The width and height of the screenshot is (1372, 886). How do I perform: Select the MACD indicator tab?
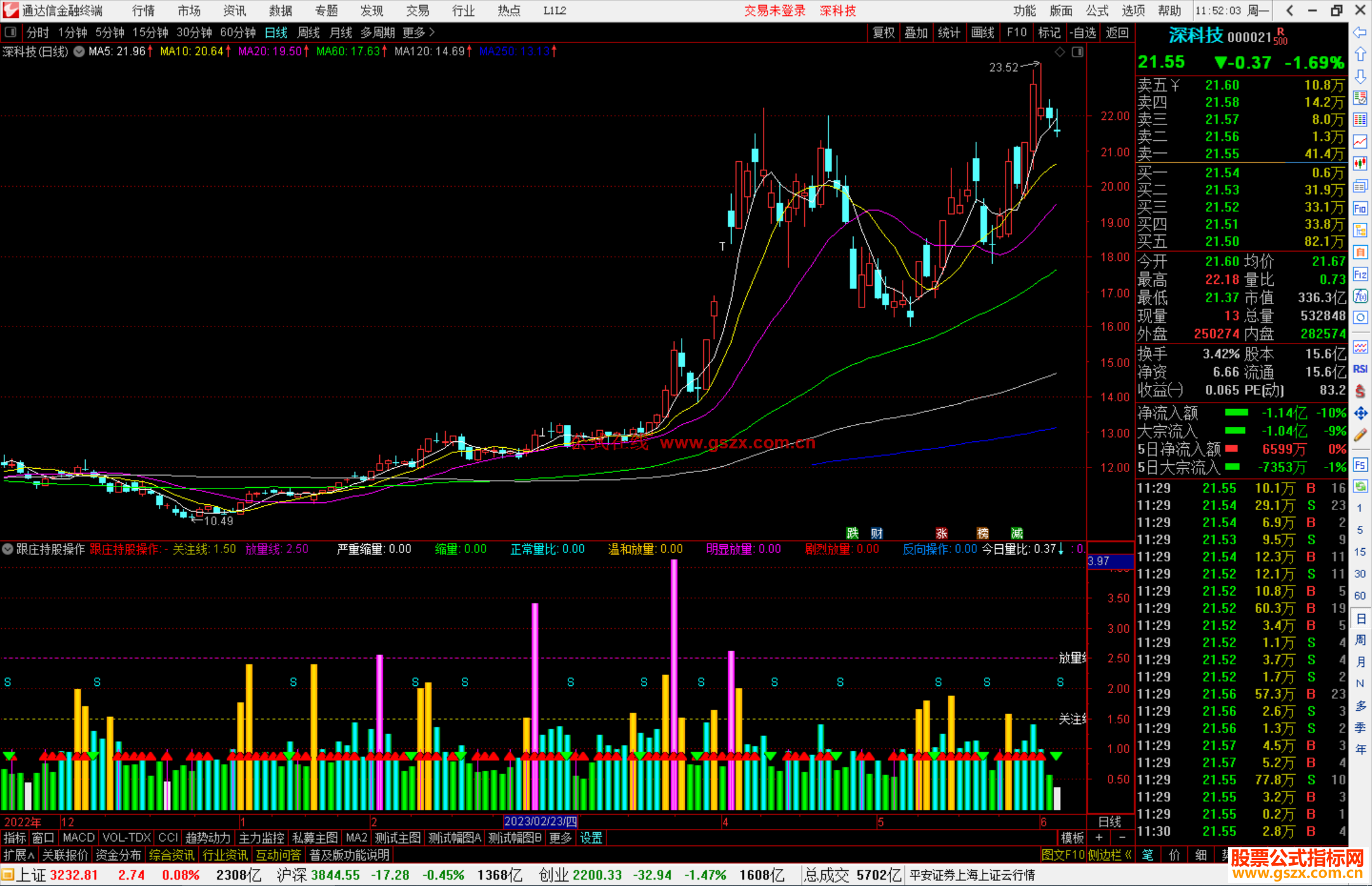(x=79, y=838)
